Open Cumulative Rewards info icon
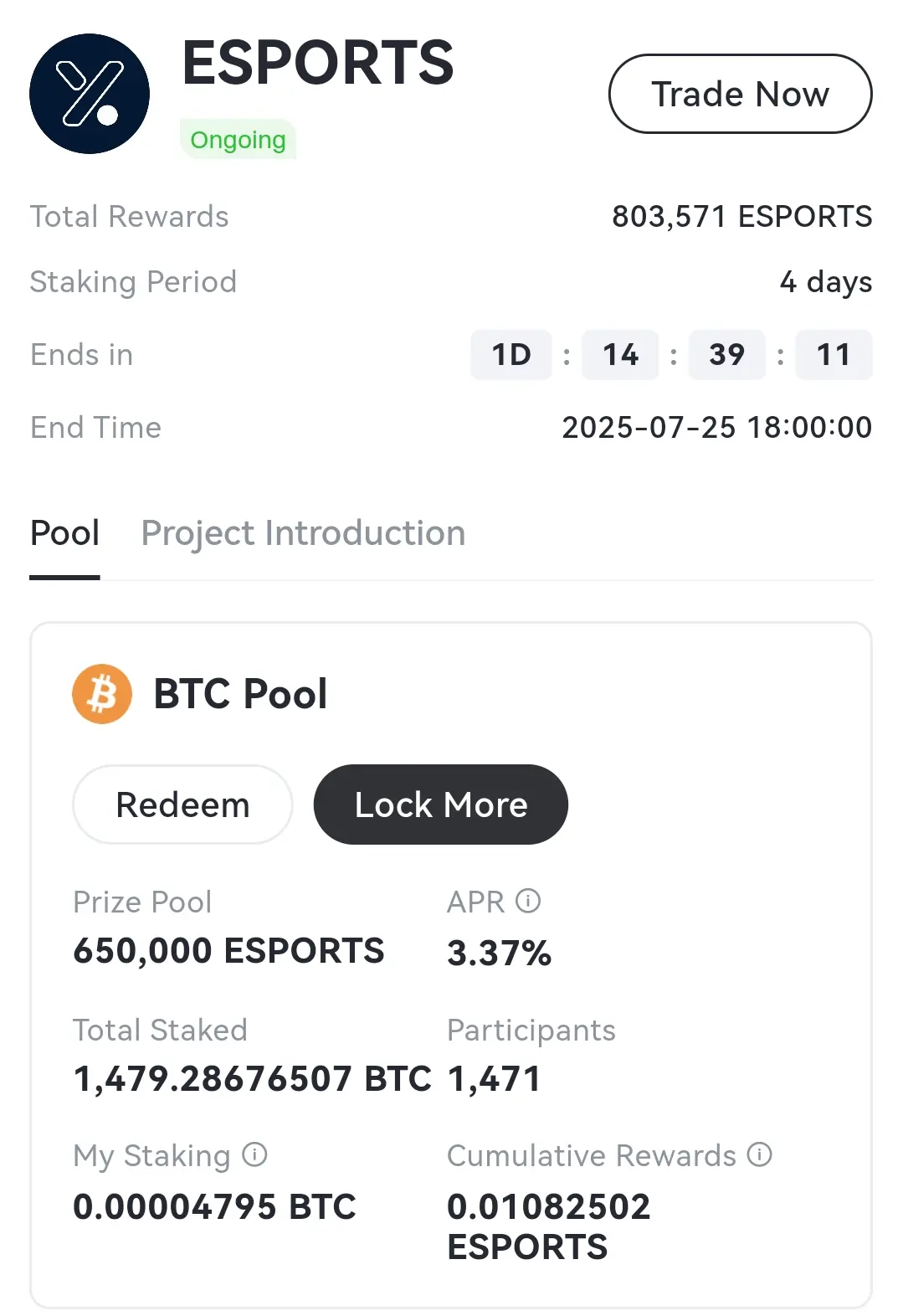This screenshot has width=903, height=1316. tap(759, 1154)
